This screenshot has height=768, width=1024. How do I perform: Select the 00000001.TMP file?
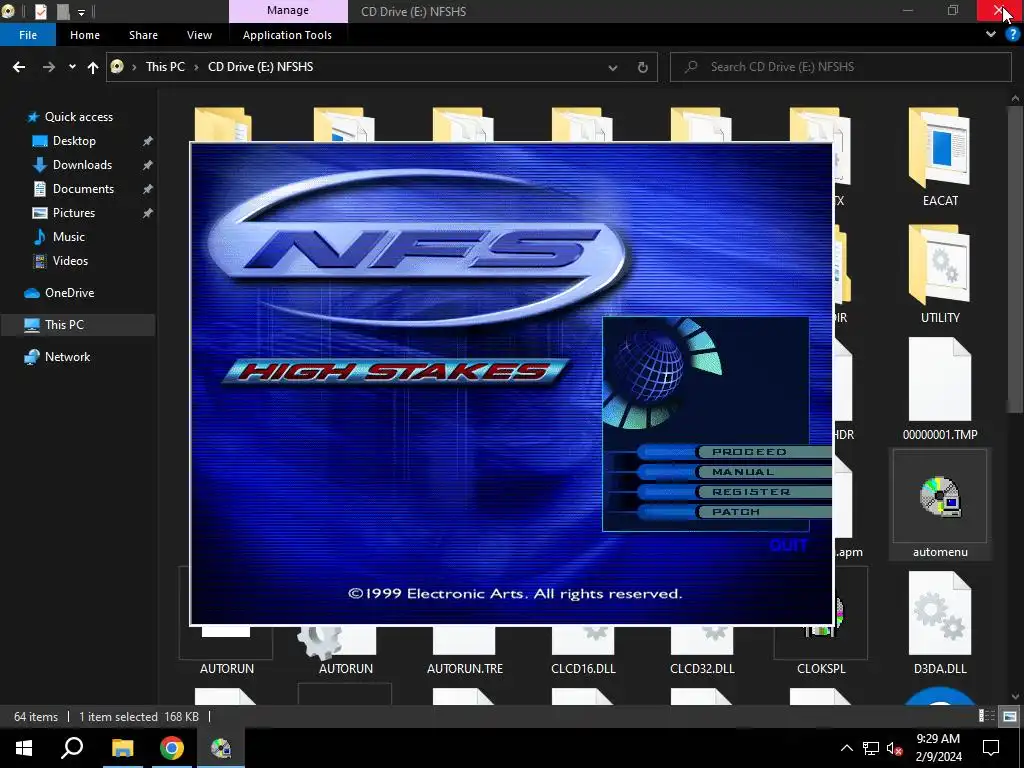click(940, 389)
